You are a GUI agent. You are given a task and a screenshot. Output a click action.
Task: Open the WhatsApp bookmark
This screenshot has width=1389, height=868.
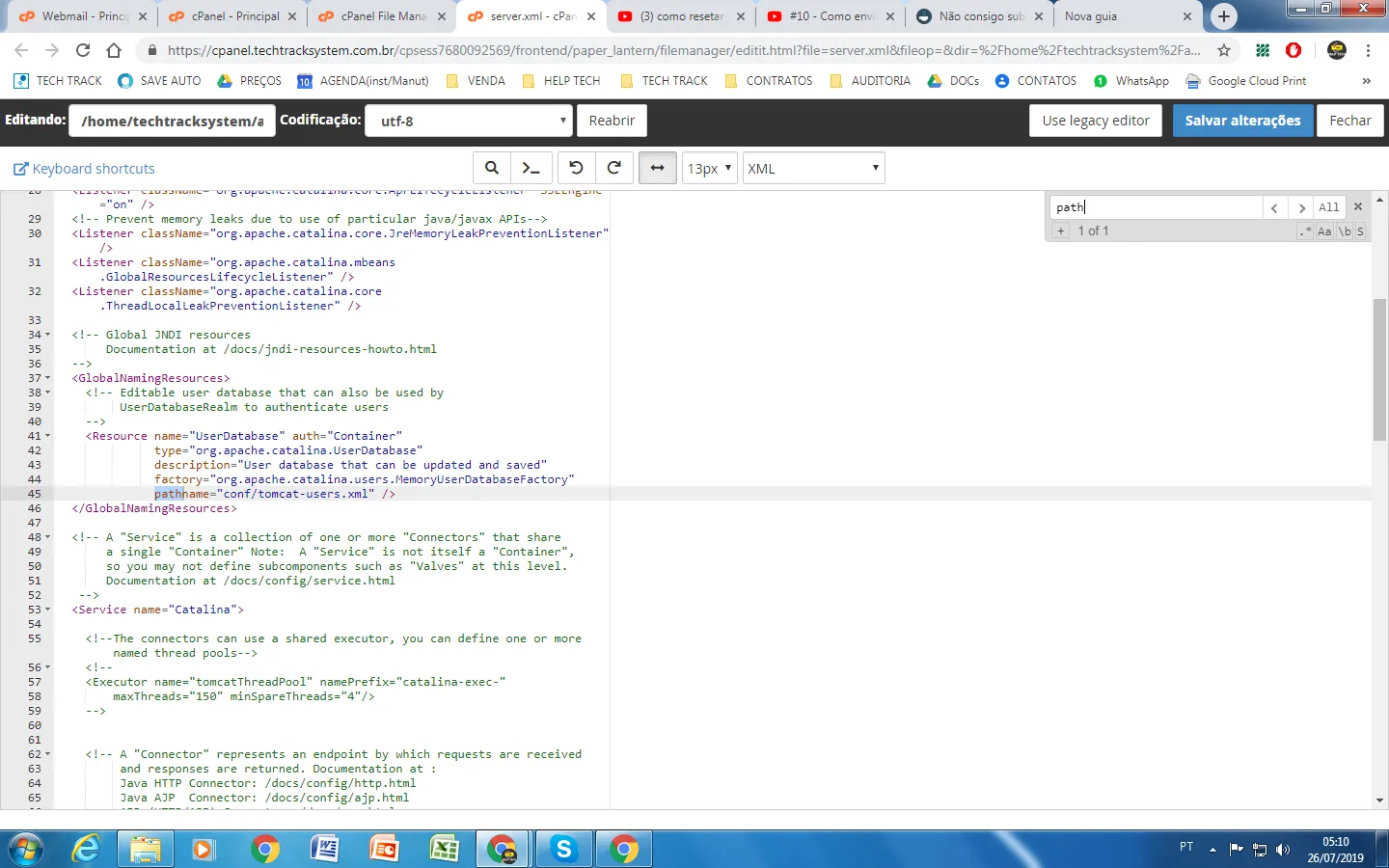[1131, 81]
